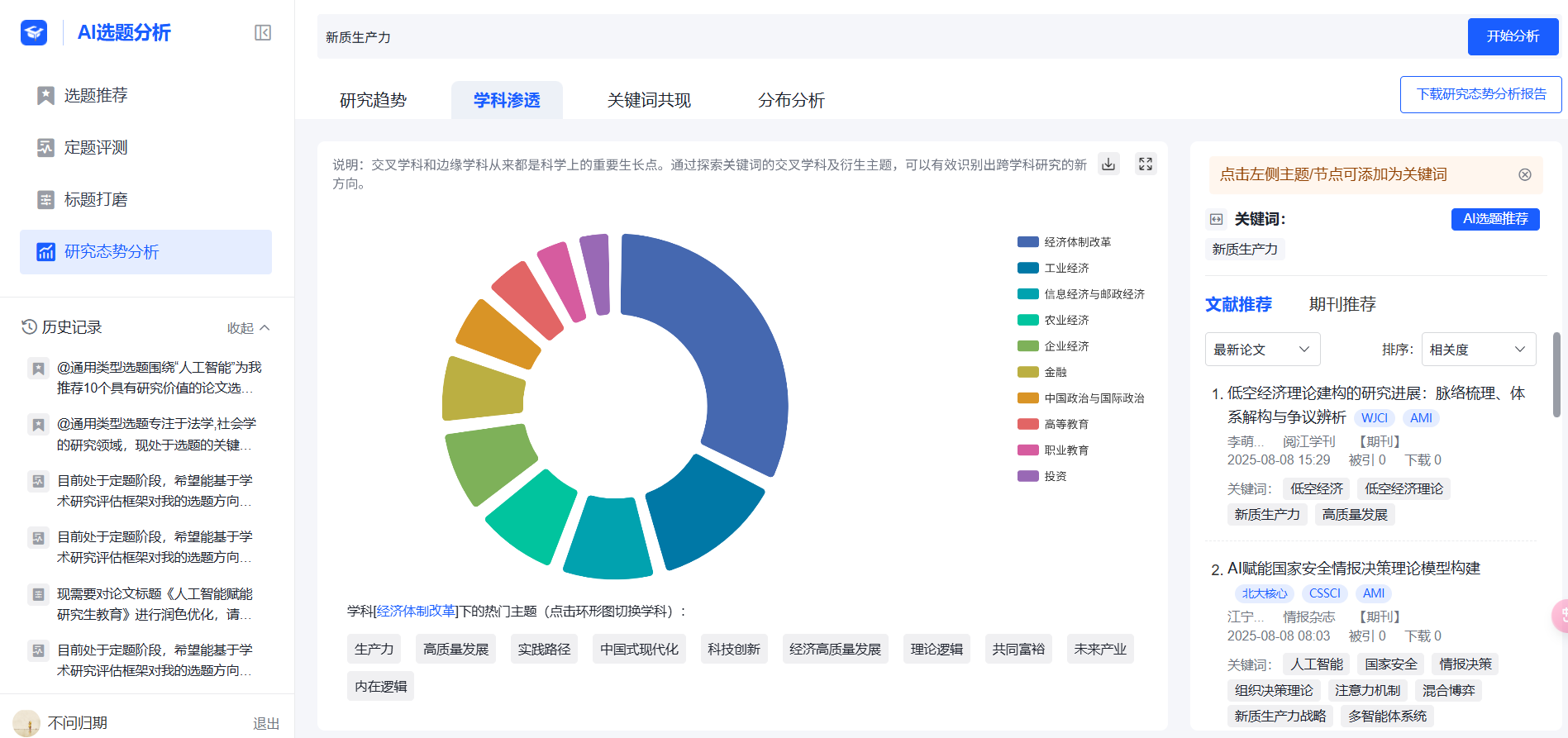The height and width of the screenshot is (738, 1568).
Task: Open 定题评测 in the sidebar
Action: click(96, 148)
